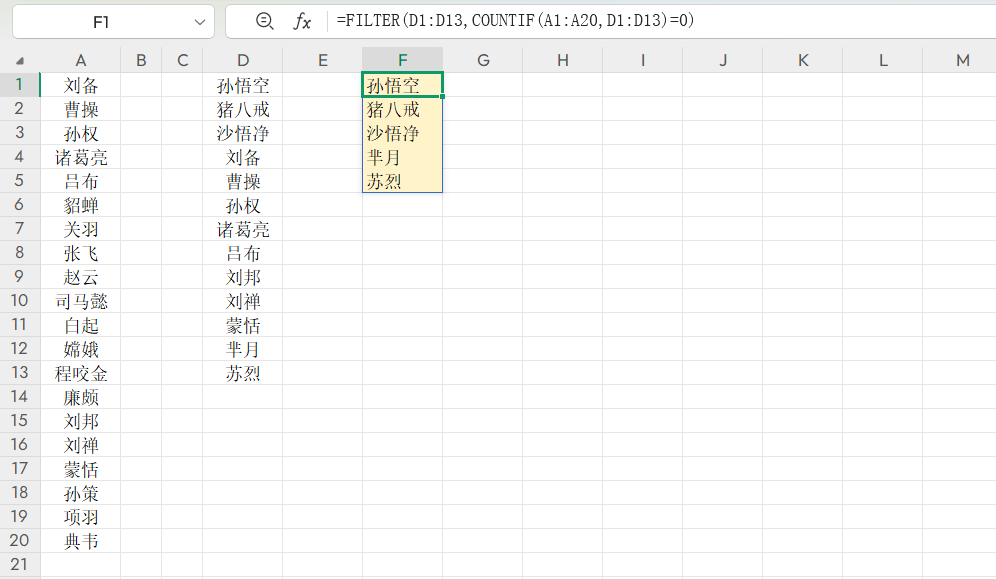Screen dimensions: 996x579
Task: Select the cell containing 典韦
Action: coord(81,541)
